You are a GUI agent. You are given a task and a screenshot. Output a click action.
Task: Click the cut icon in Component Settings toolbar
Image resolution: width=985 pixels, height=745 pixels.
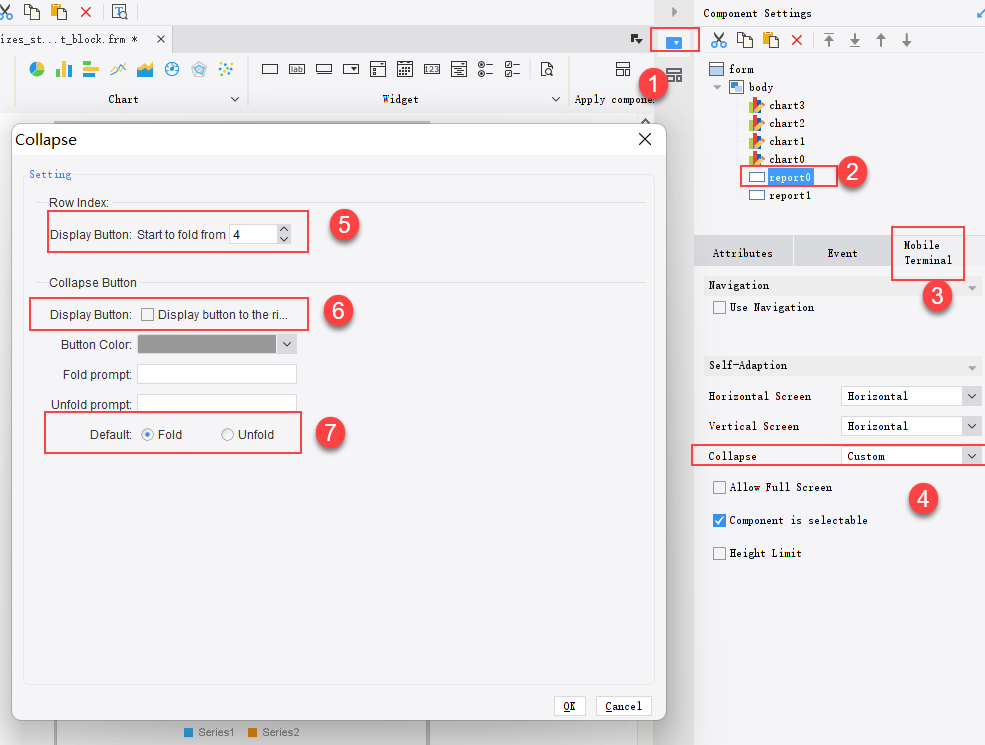click(x=718, y=41)
